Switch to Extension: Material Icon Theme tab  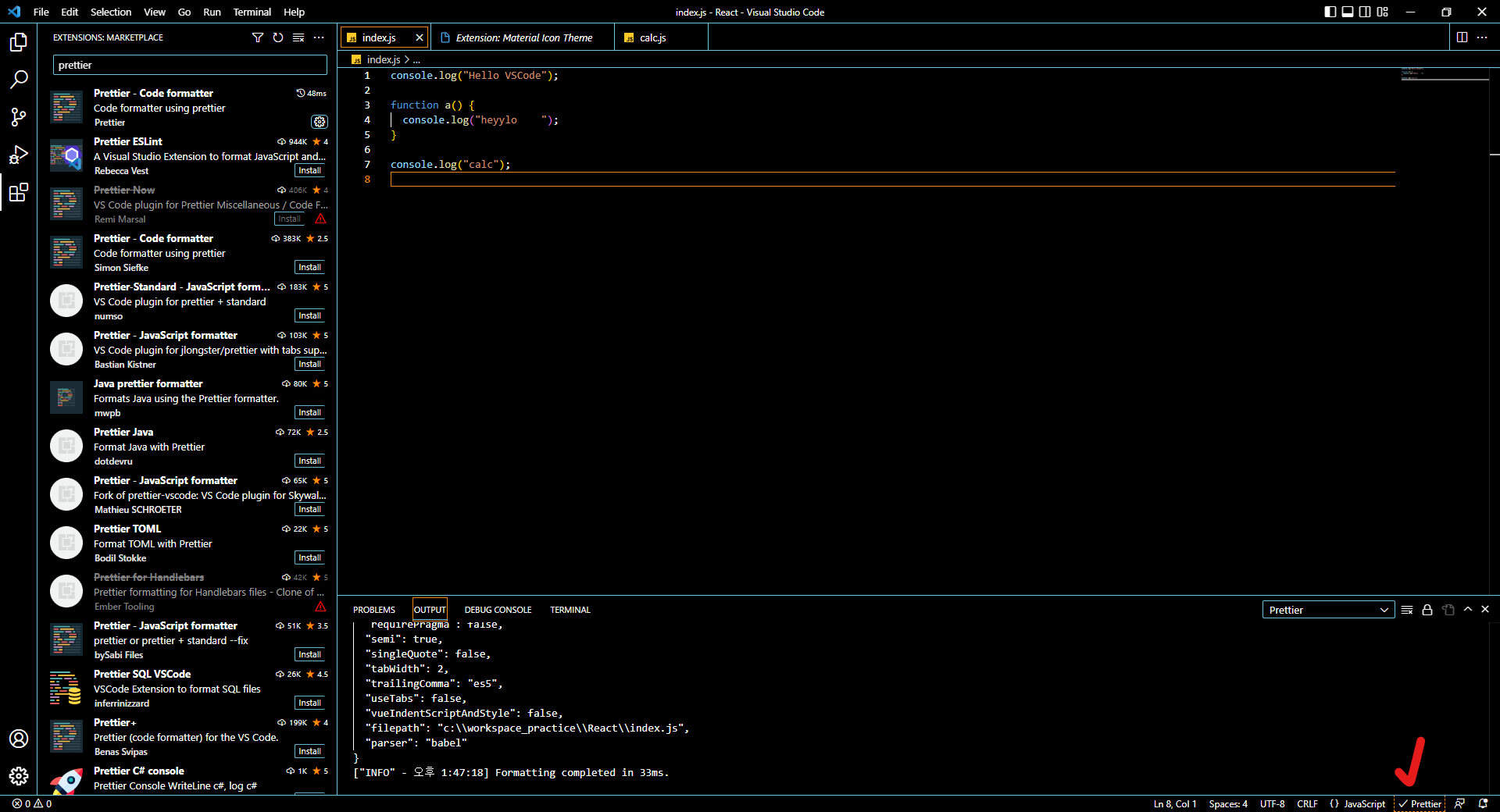[523, 37]
